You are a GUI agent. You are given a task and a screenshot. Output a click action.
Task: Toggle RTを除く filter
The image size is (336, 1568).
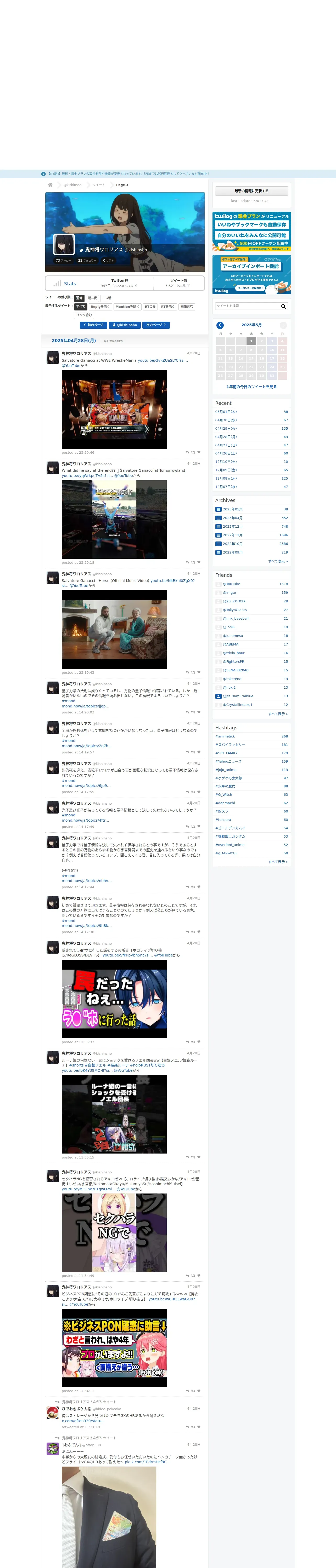click(168, 307)
